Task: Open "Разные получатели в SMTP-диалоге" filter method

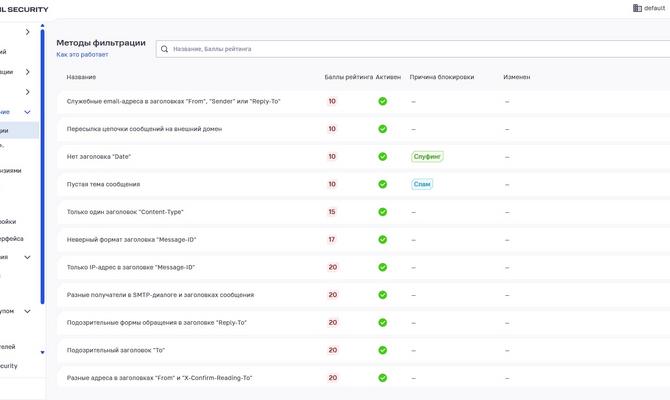Action: [x=160, y=295]
